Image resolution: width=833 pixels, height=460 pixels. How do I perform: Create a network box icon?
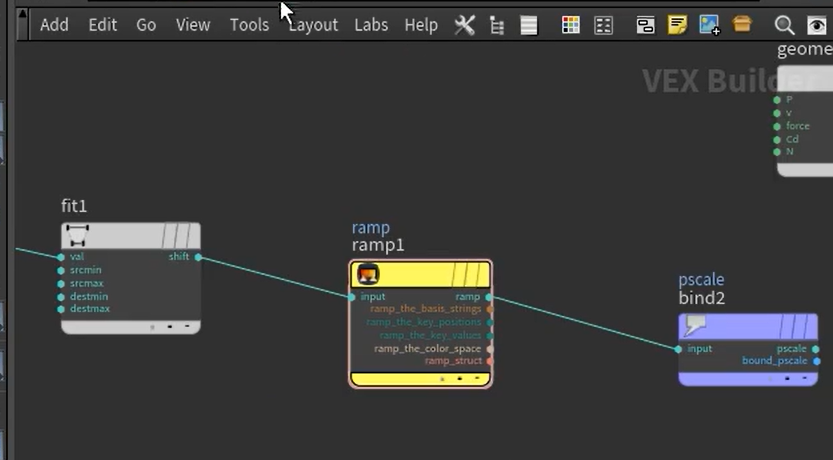pos(645,25)
